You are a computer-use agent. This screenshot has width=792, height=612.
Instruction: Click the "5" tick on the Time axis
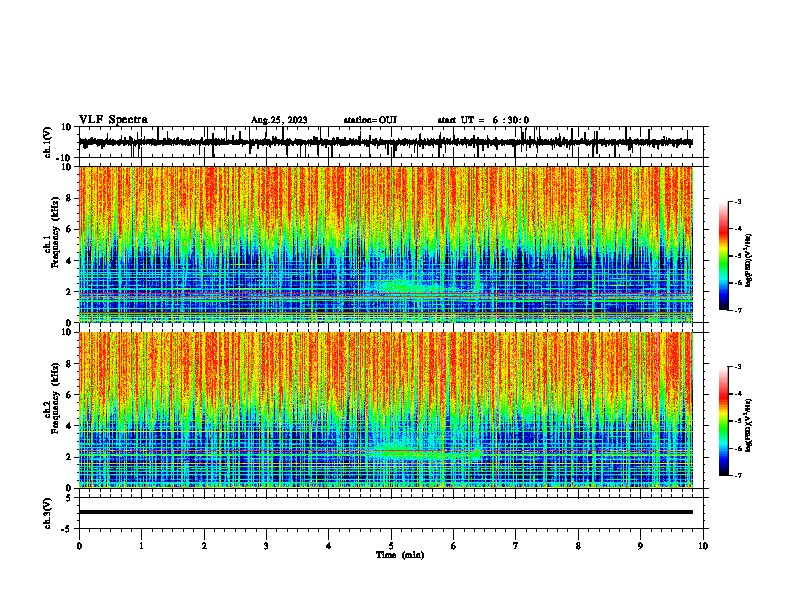point(391,546)
